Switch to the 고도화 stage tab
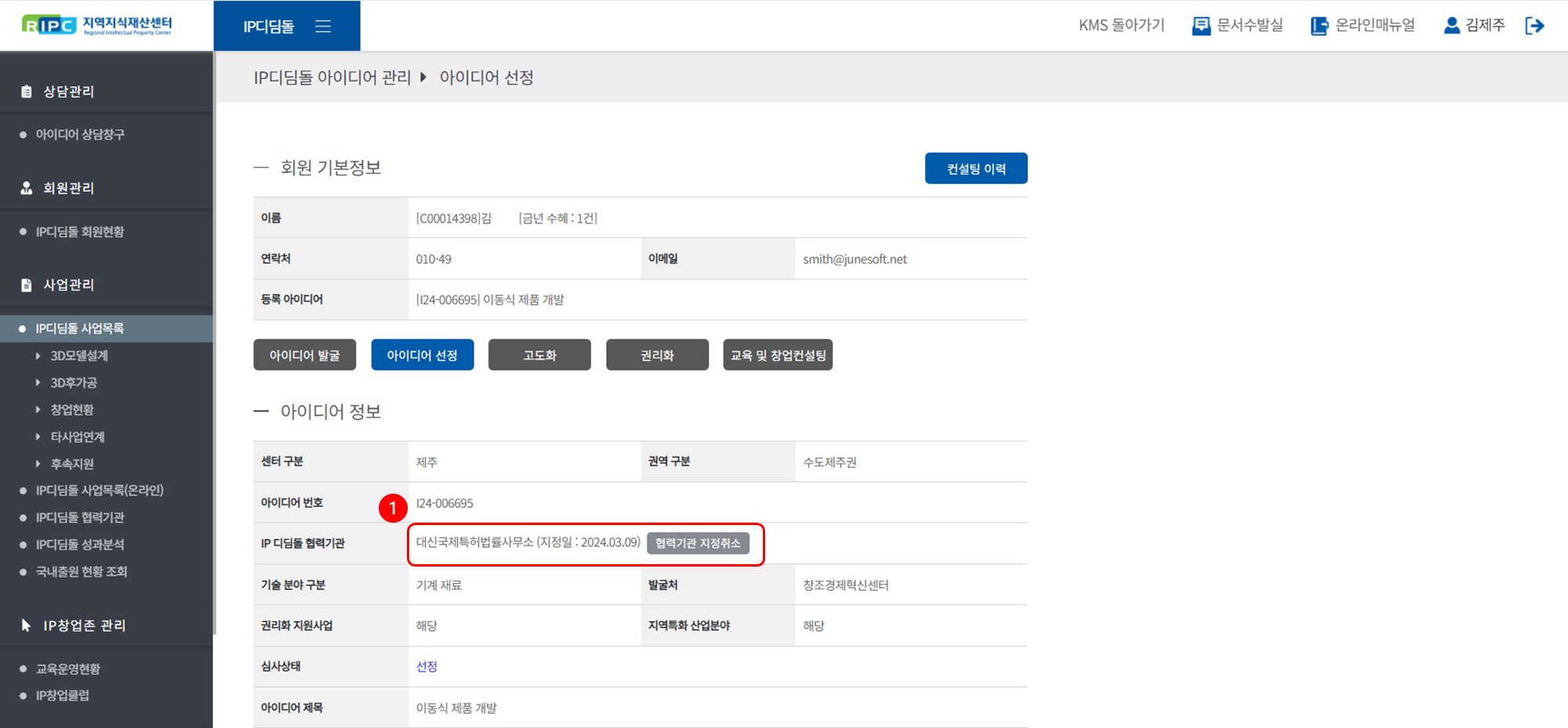Screen dimensions: 1568x728 [539, 355]
